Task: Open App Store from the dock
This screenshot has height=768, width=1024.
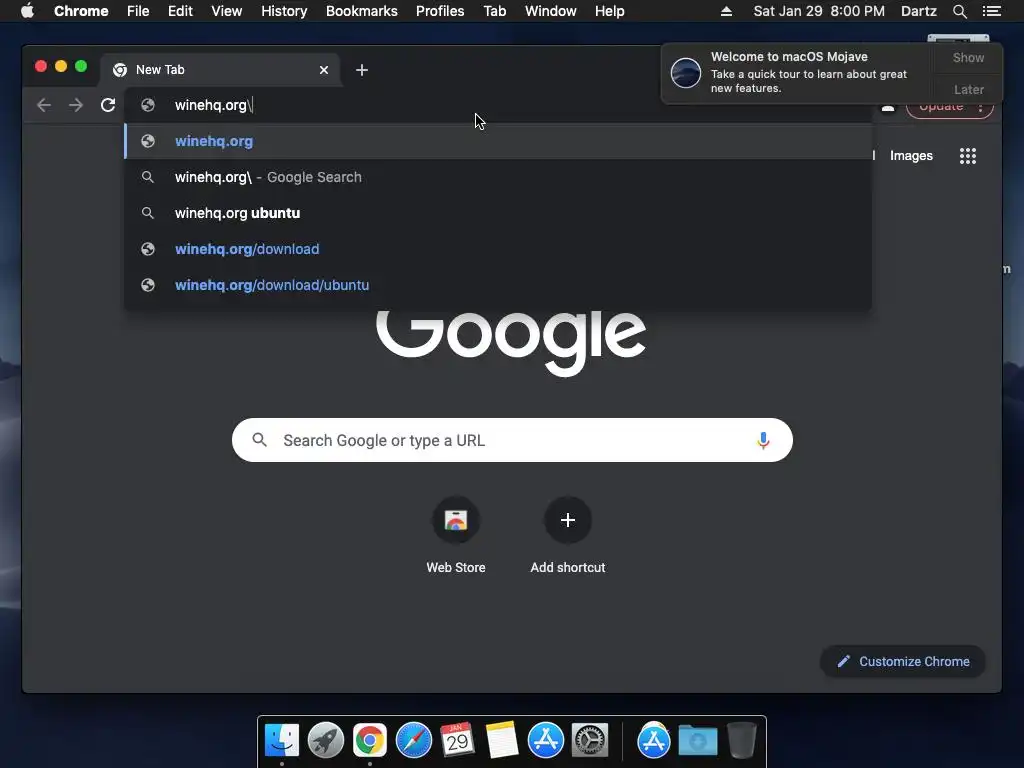Action: point(546,741)
